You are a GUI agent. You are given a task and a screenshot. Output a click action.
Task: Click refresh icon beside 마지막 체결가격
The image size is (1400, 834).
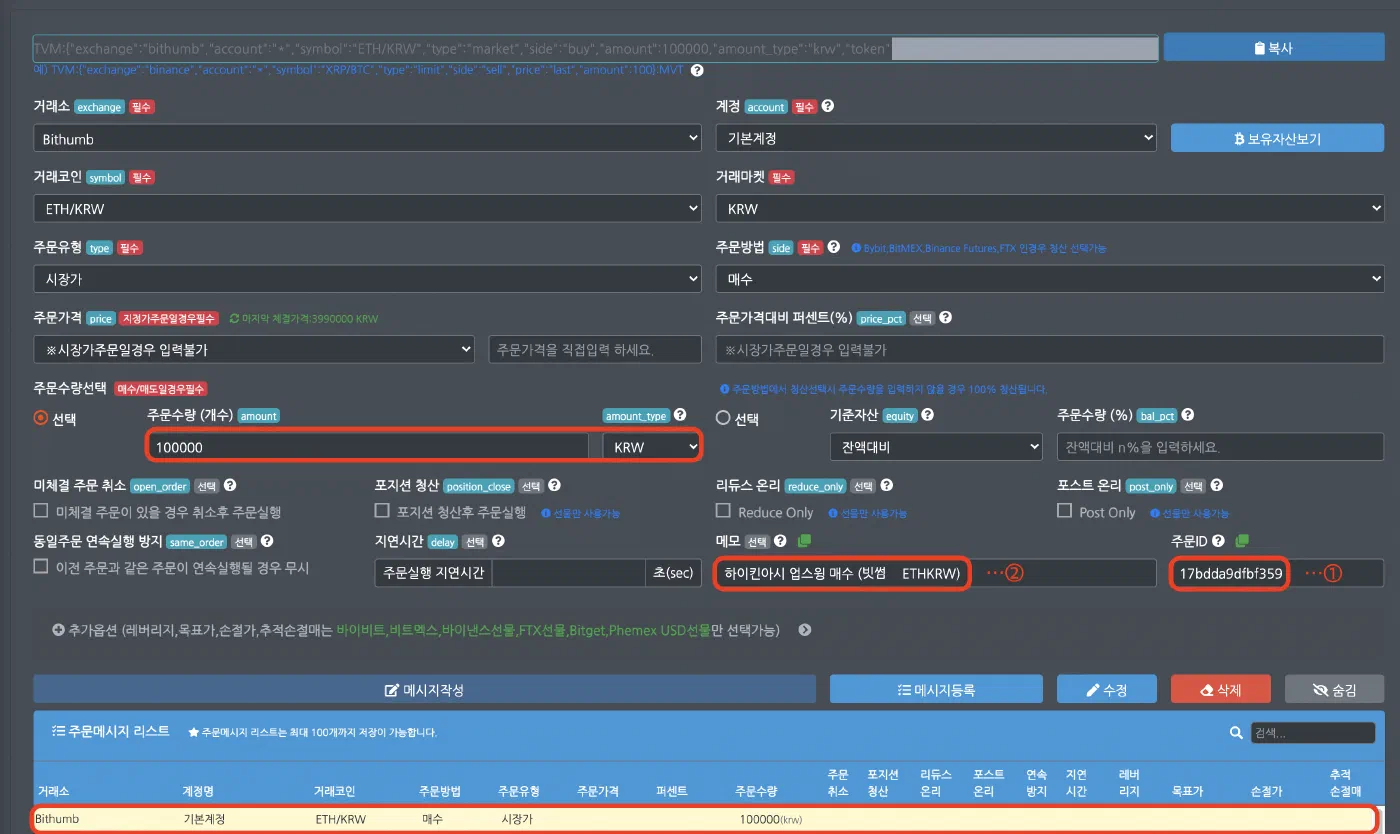click(x=234, y=318)
